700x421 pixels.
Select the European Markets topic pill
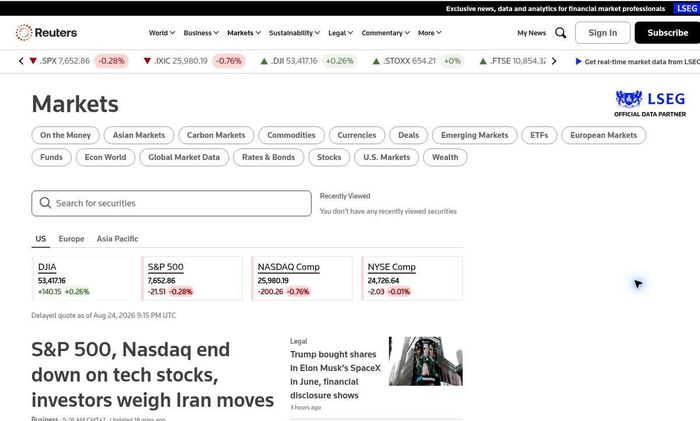(603, 135)
